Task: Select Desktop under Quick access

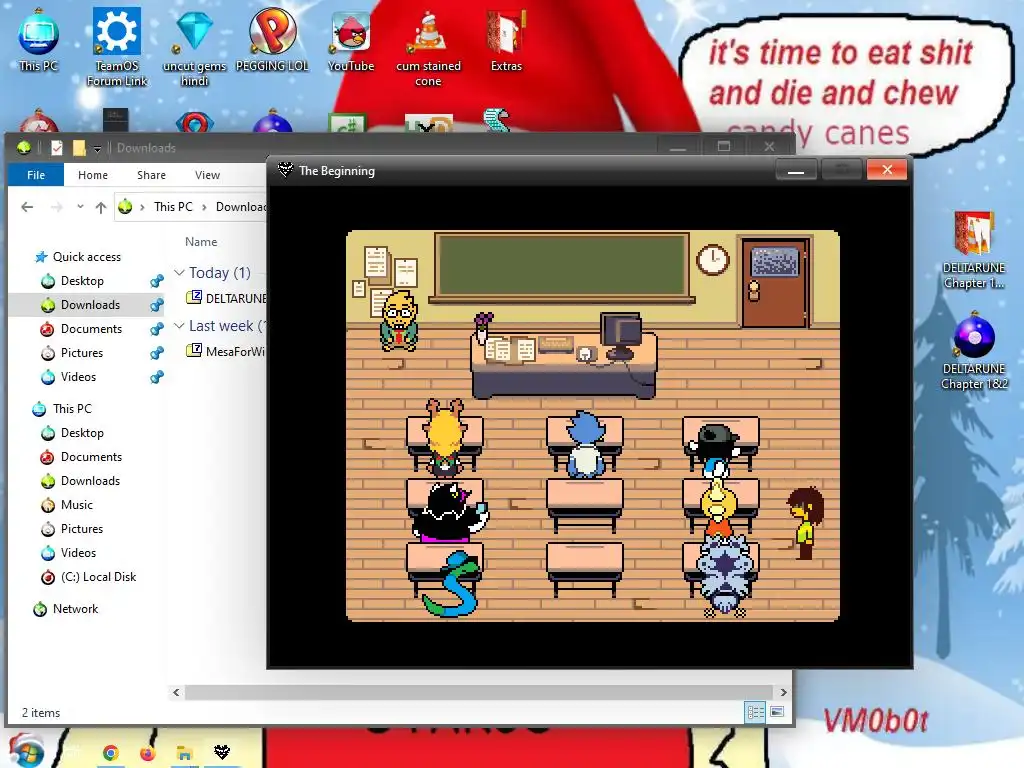Action: (82, 281)
